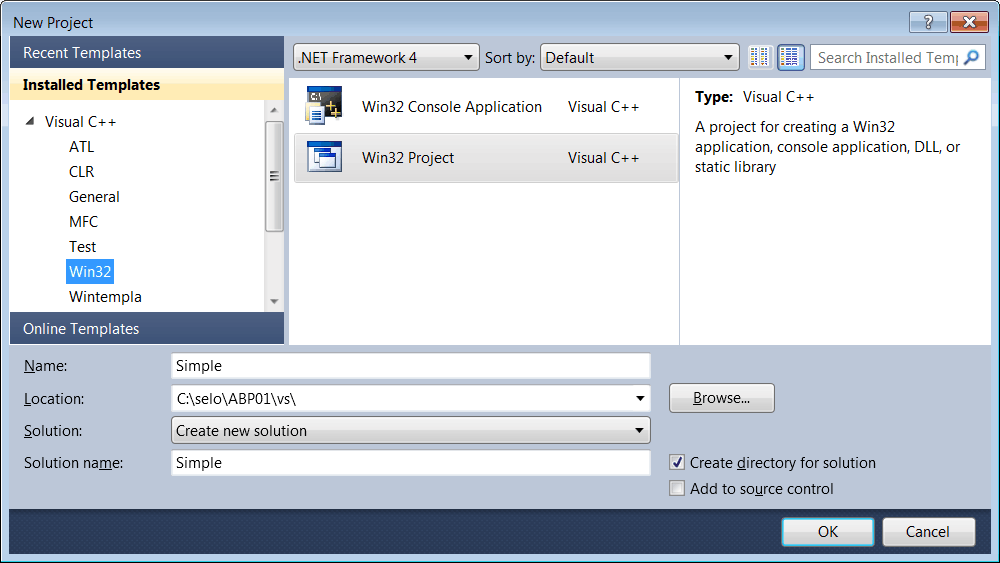1000x563 pixels.
Task: Select Win32 in the template tree
Action: coord(90,272)
